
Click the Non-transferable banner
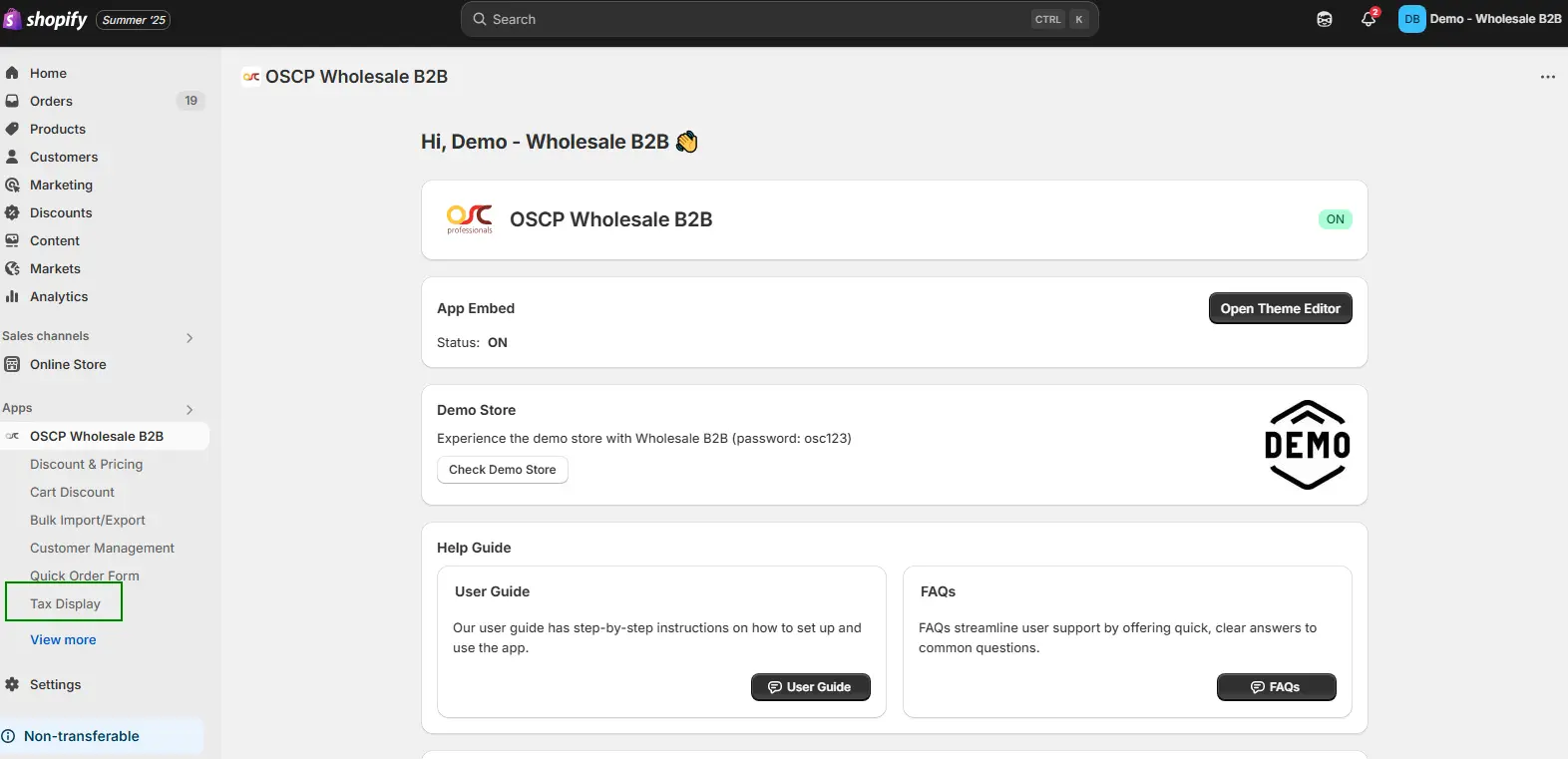[x=102, y=736]
